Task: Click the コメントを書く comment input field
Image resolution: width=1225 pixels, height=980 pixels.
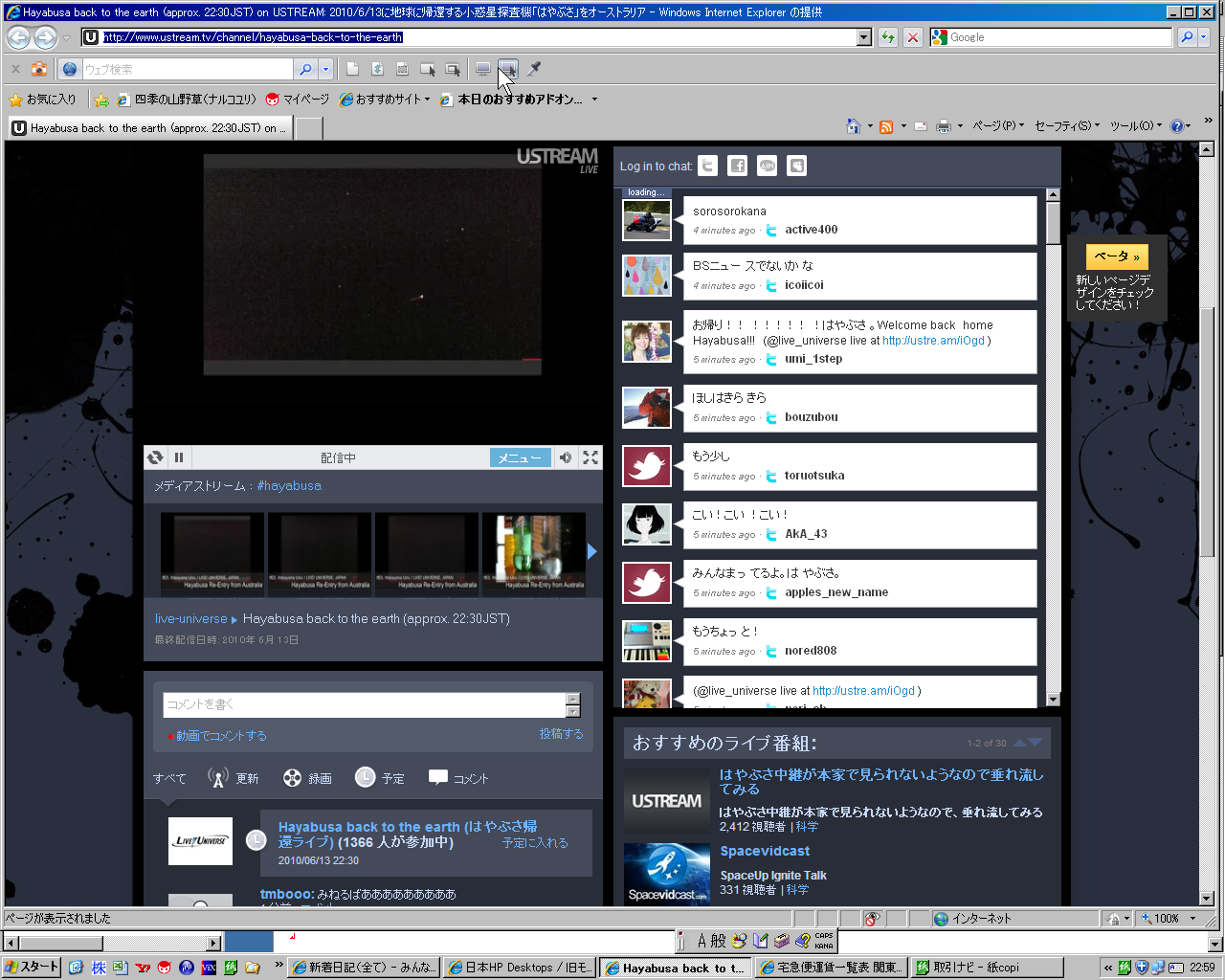Action: pos(364,704)
